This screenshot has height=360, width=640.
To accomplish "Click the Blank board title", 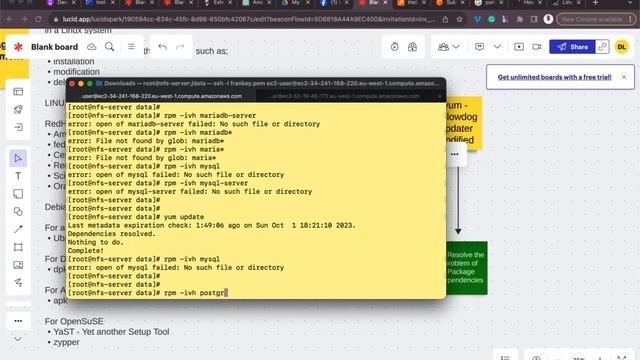I will pyautogui.click(x=54, y=47).
